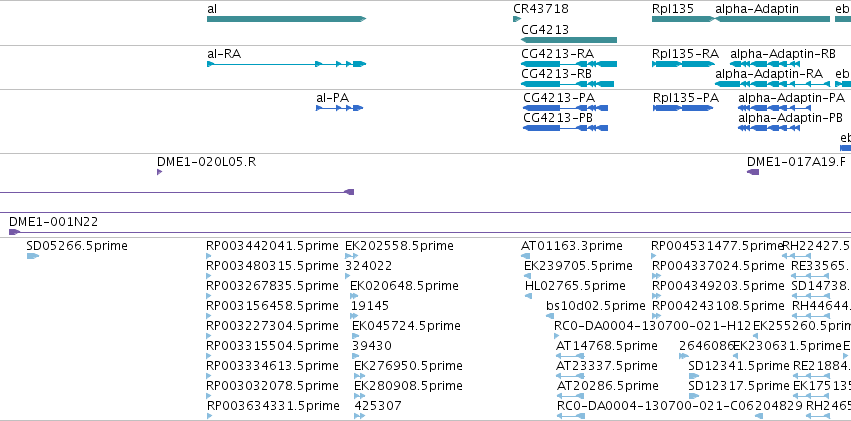This screenshot has height=421, width=851.
Task: Select the CG4213-PB coding sequence
Action: click(566, 128)
